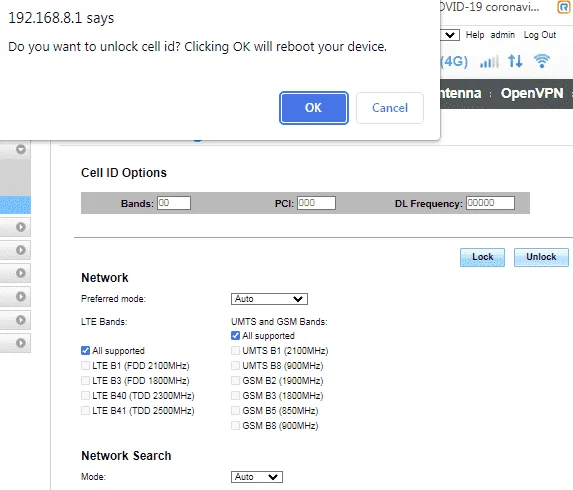Uncheck LTE Bands All supported checkbox

pyautogui.click(x=85, y=351)
